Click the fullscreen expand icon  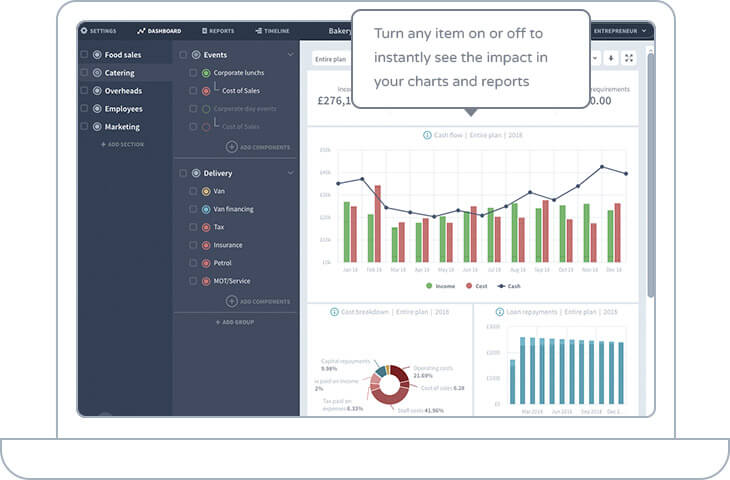(628, 58)
